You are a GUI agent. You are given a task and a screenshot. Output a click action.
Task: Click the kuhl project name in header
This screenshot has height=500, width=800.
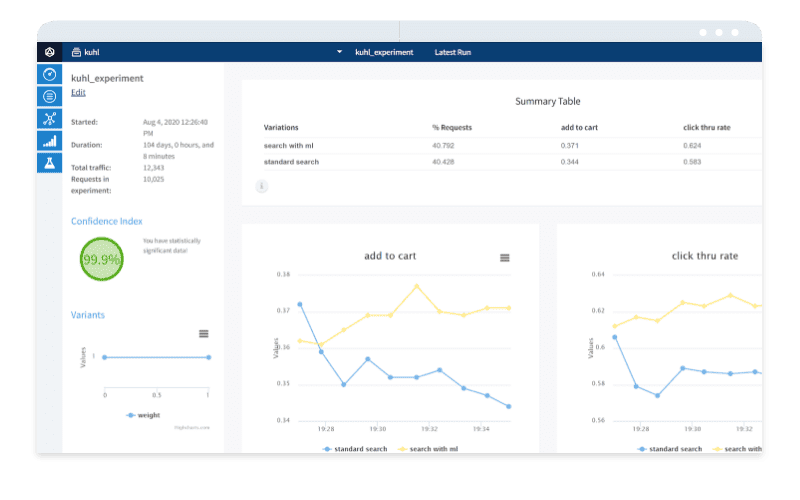point(92,52)
